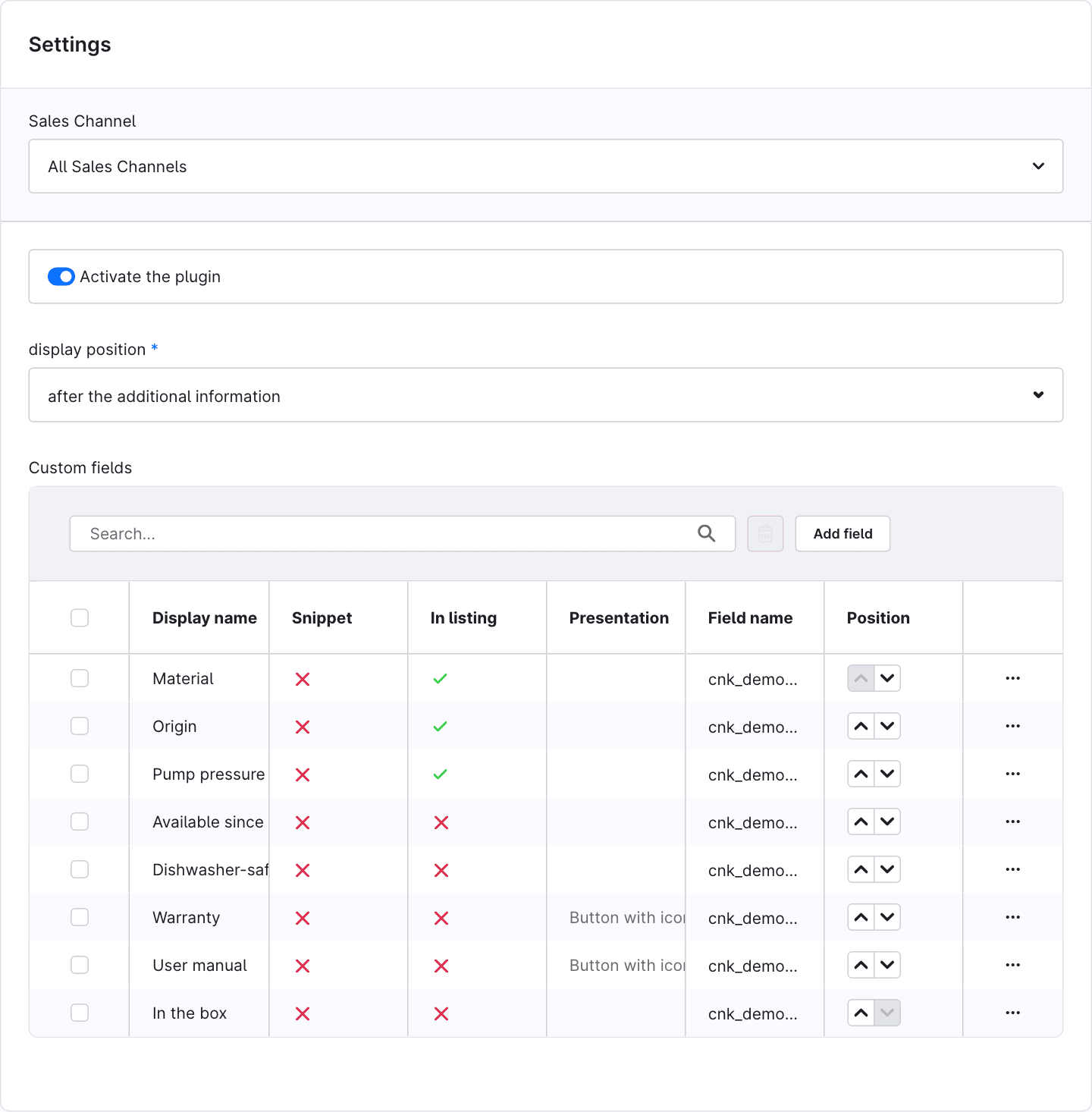Viewport: 1092px width, 1112px height.
Task: Select all rows with header checkbox
Action: tap(80, 617)
